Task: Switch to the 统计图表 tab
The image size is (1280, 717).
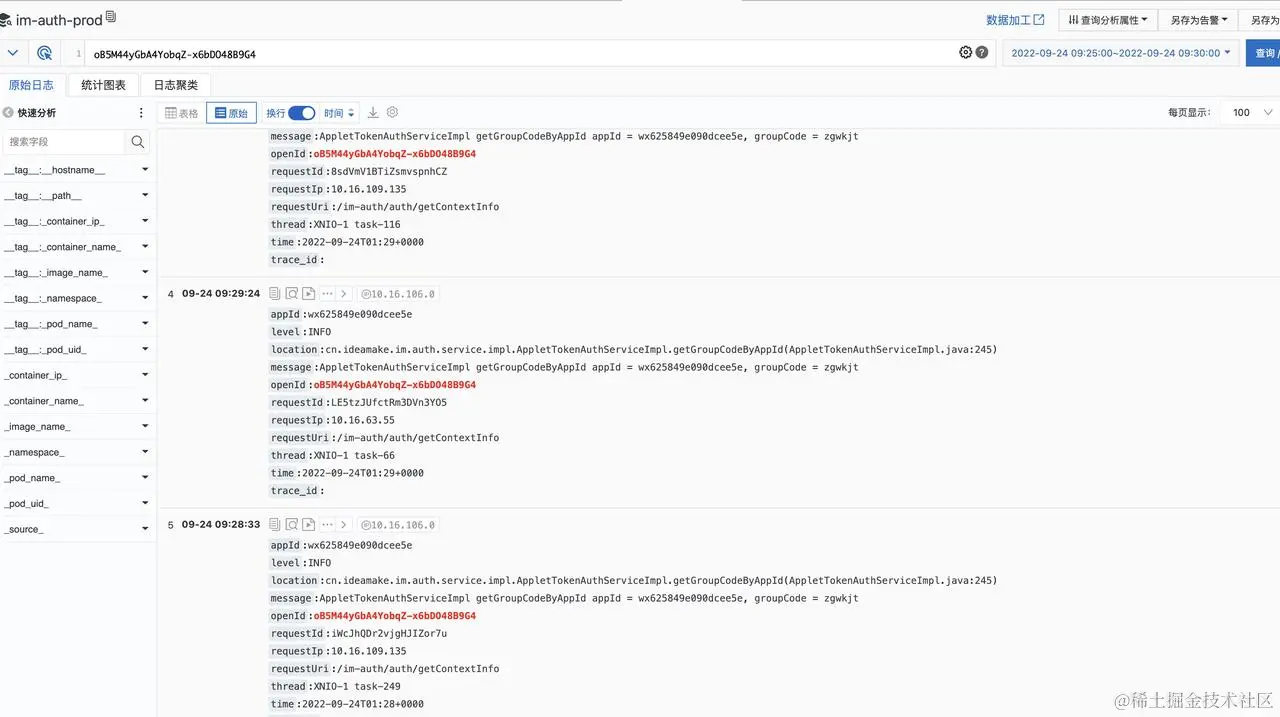Action: (104, 85)
